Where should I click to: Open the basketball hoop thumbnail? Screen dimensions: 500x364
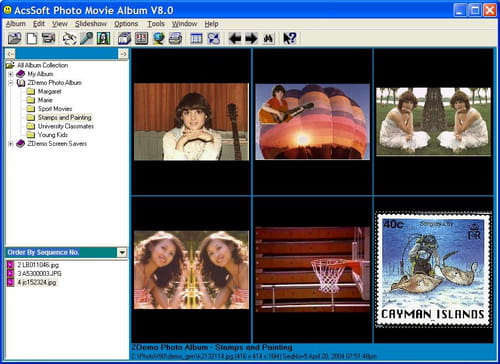[x=312, y=270]
